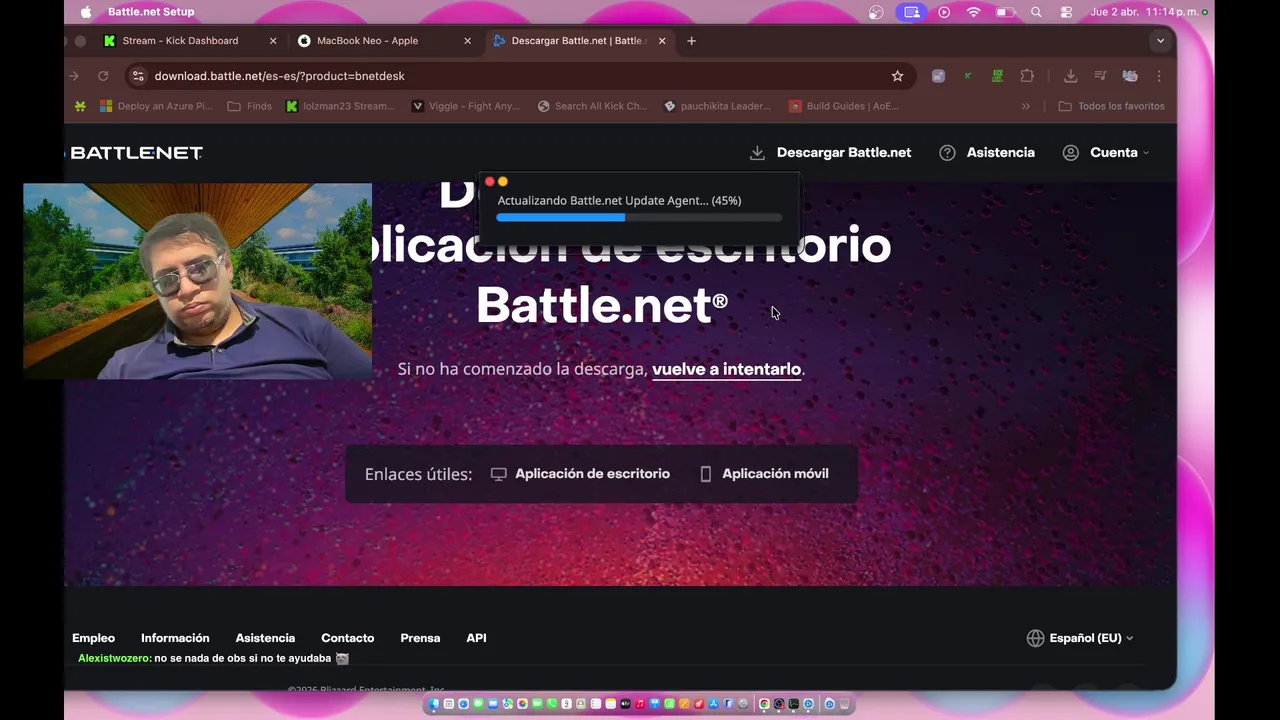Open the Finds bookmark folder
The image size is (1280, 720).
[249, 106]
